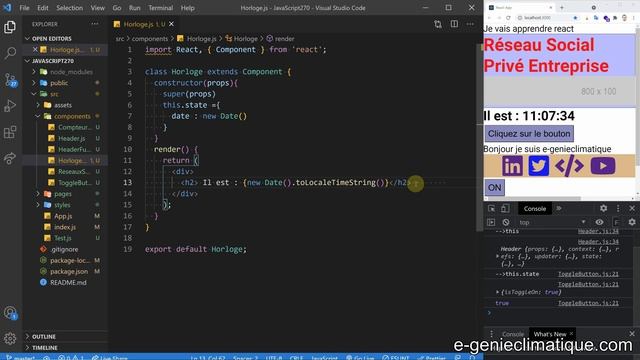Toggle the DevTools device toolbar
This screenshot has width=640, height=360.
tap(505, 208)
